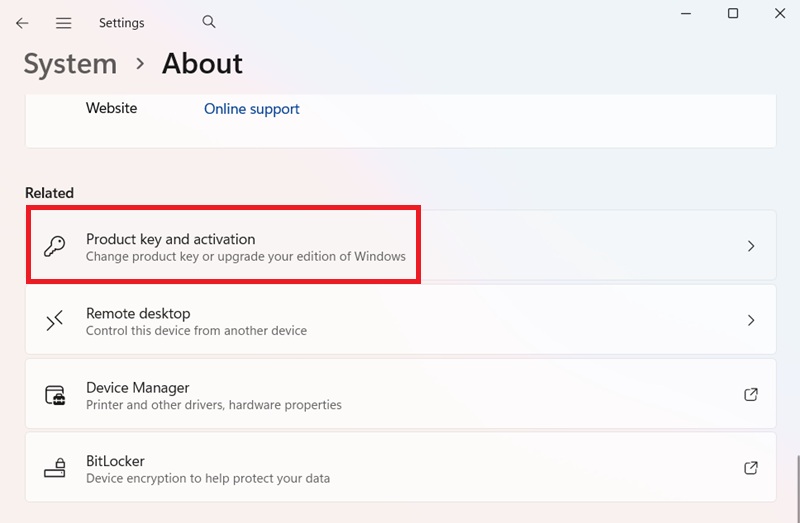Open Product key and activation settings
The width and height of the screenshot is (800, 523).
point(170,239)
